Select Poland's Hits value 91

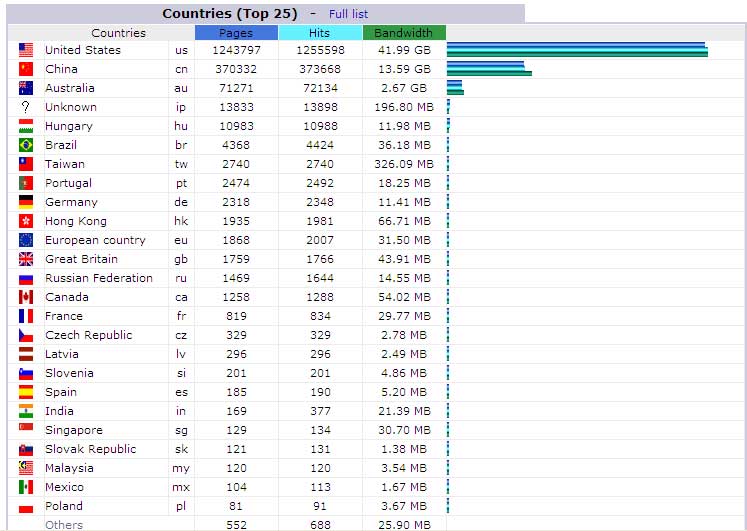click(x=320, y=506)
